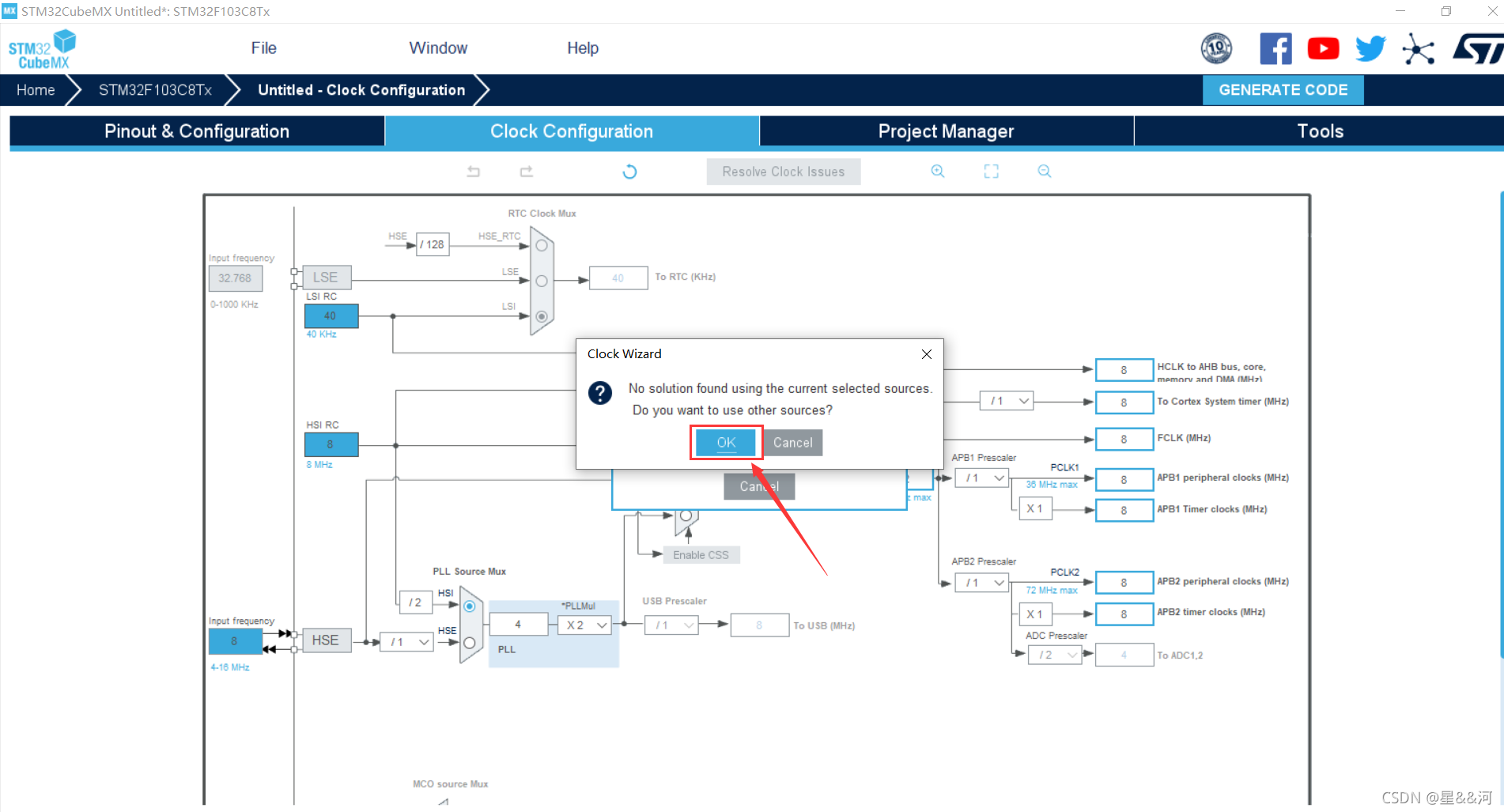Click OK in Clock Wizard dialog
This screenshot has width=1504, height=812.
[726, 443]
